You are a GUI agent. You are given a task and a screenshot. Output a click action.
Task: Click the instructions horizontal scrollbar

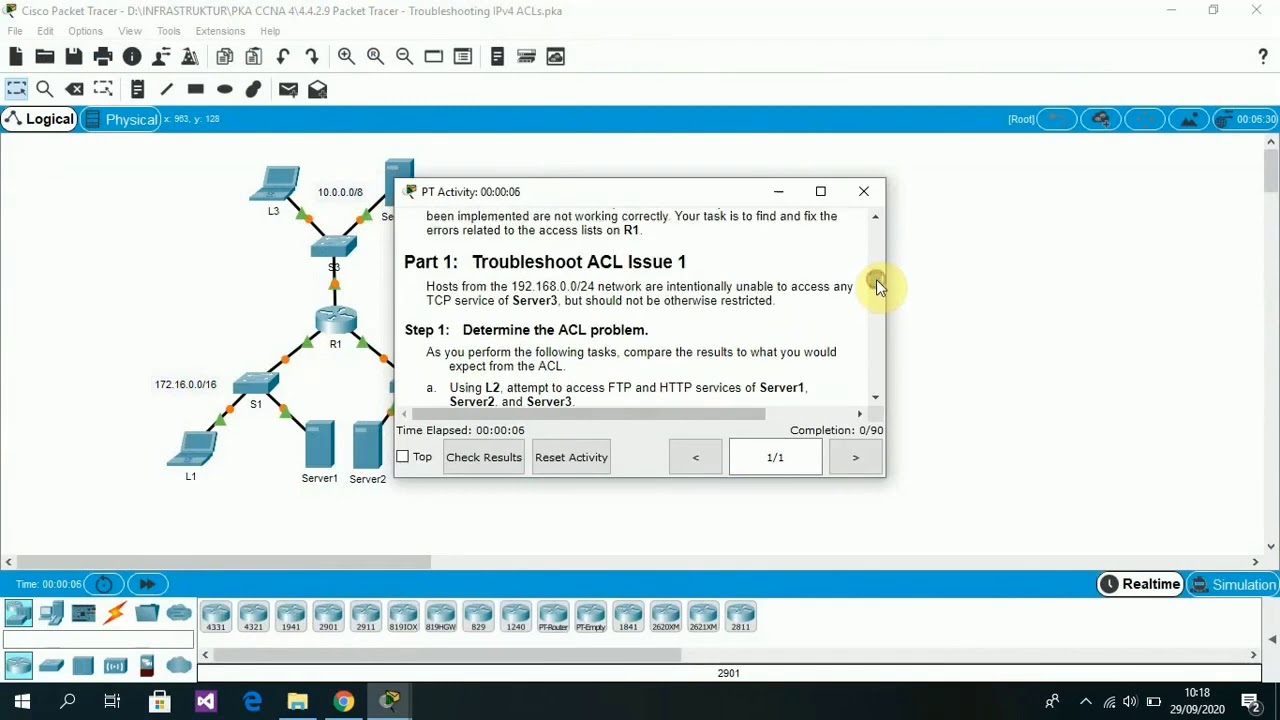590,413
